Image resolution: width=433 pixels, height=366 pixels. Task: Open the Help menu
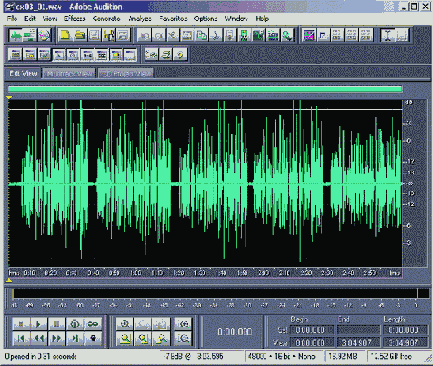(262, 19)
